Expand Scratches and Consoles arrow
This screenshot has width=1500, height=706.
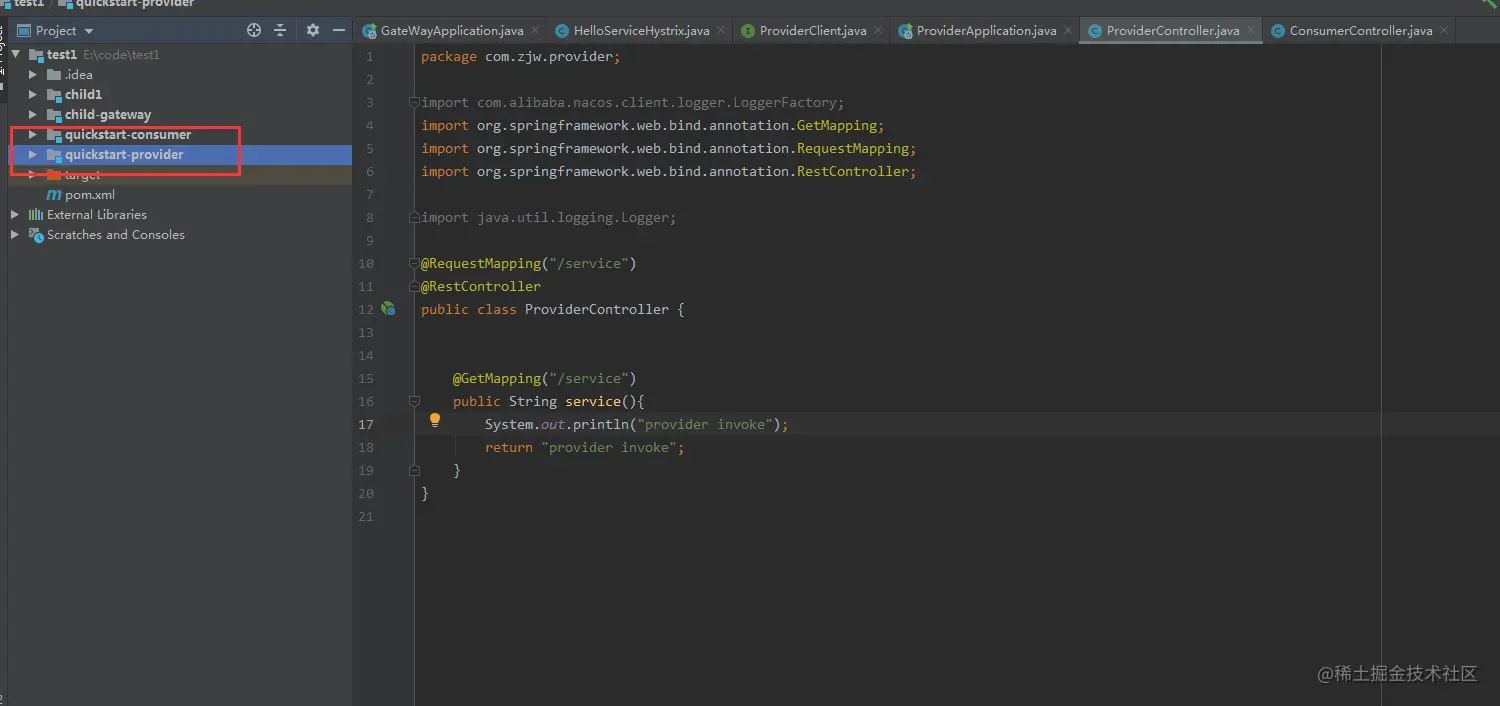pos(15,235)
